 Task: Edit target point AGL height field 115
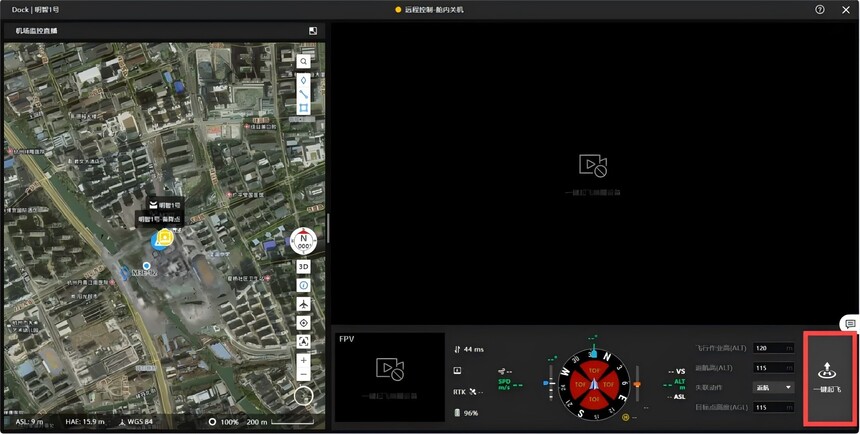pos(773,407)
